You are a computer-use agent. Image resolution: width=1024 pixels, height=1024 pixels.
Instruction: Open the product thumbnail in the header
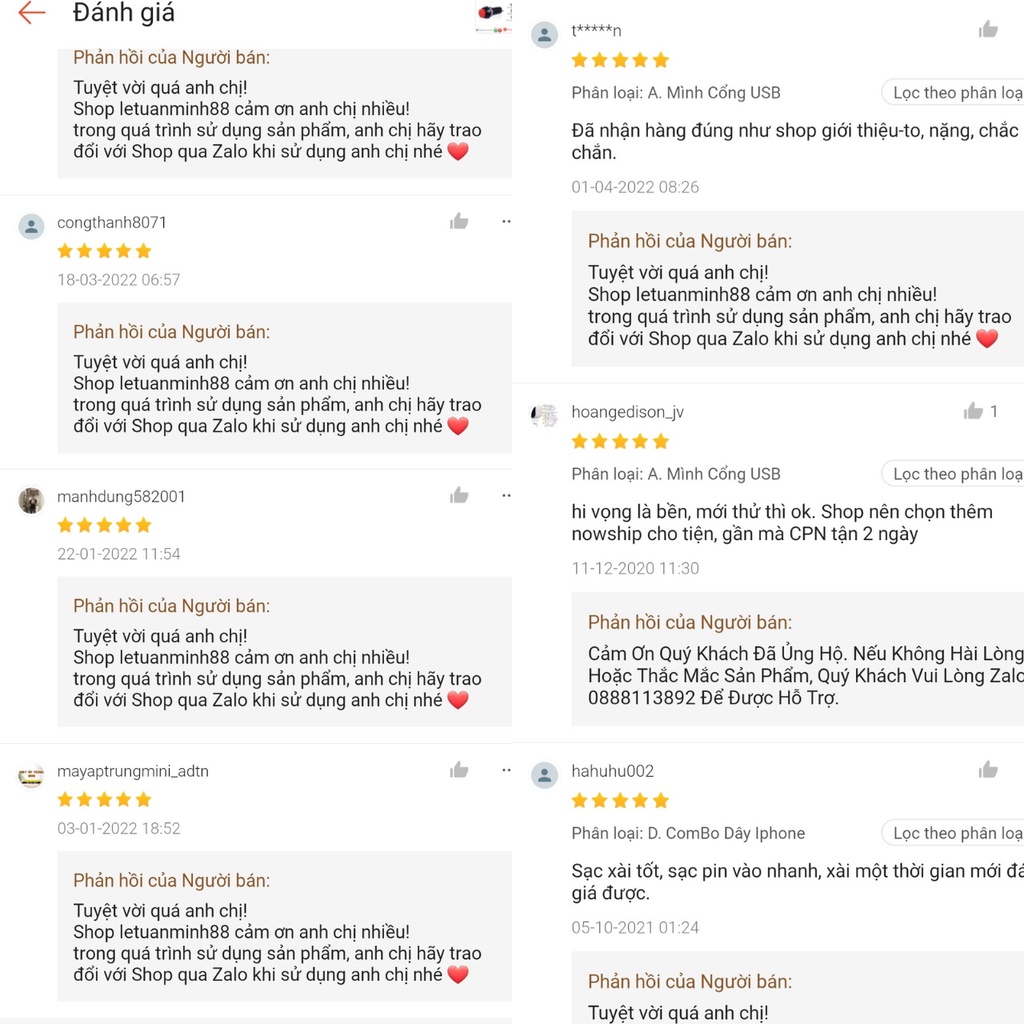click(x=490, y=15)
